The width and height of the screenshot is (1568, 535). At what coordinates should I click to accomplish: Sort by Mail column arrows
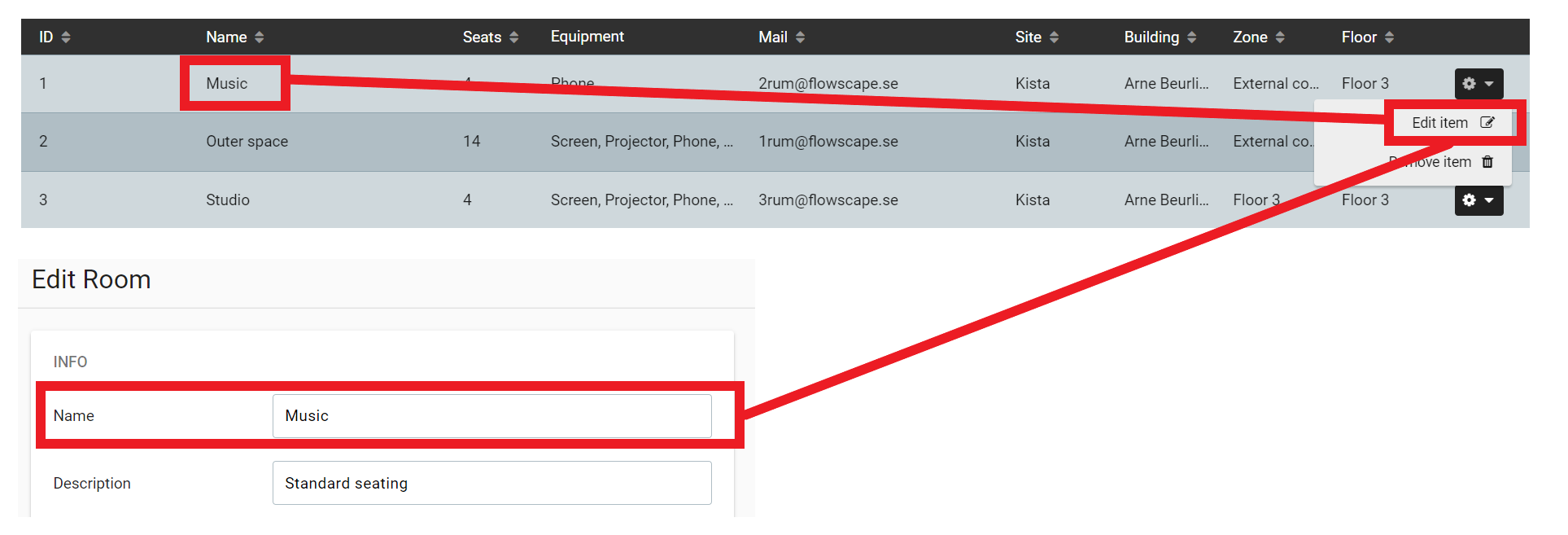(x=800, y=37)
